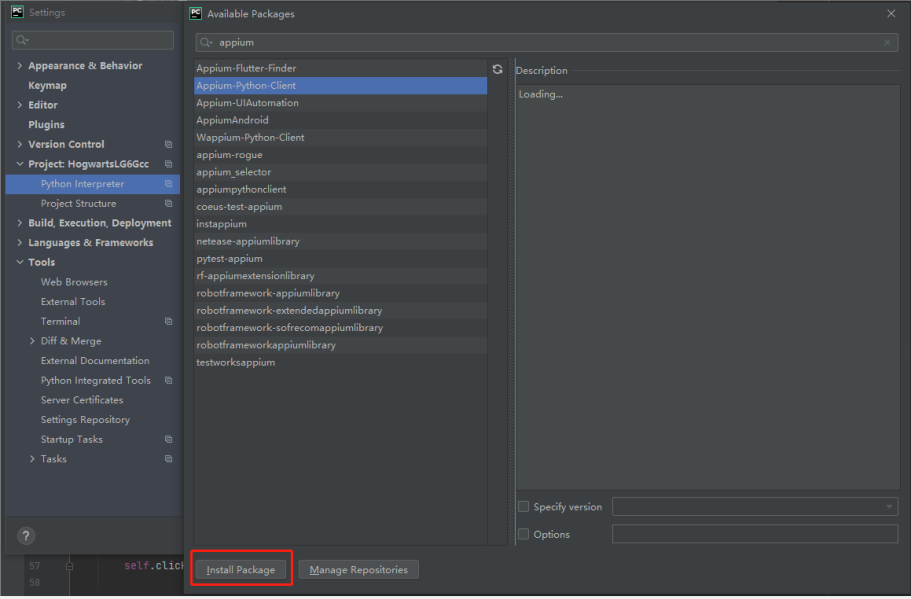Viewport: 911px width, 599px height.
Task: Click the Install Package button
Action: point(241,569)
